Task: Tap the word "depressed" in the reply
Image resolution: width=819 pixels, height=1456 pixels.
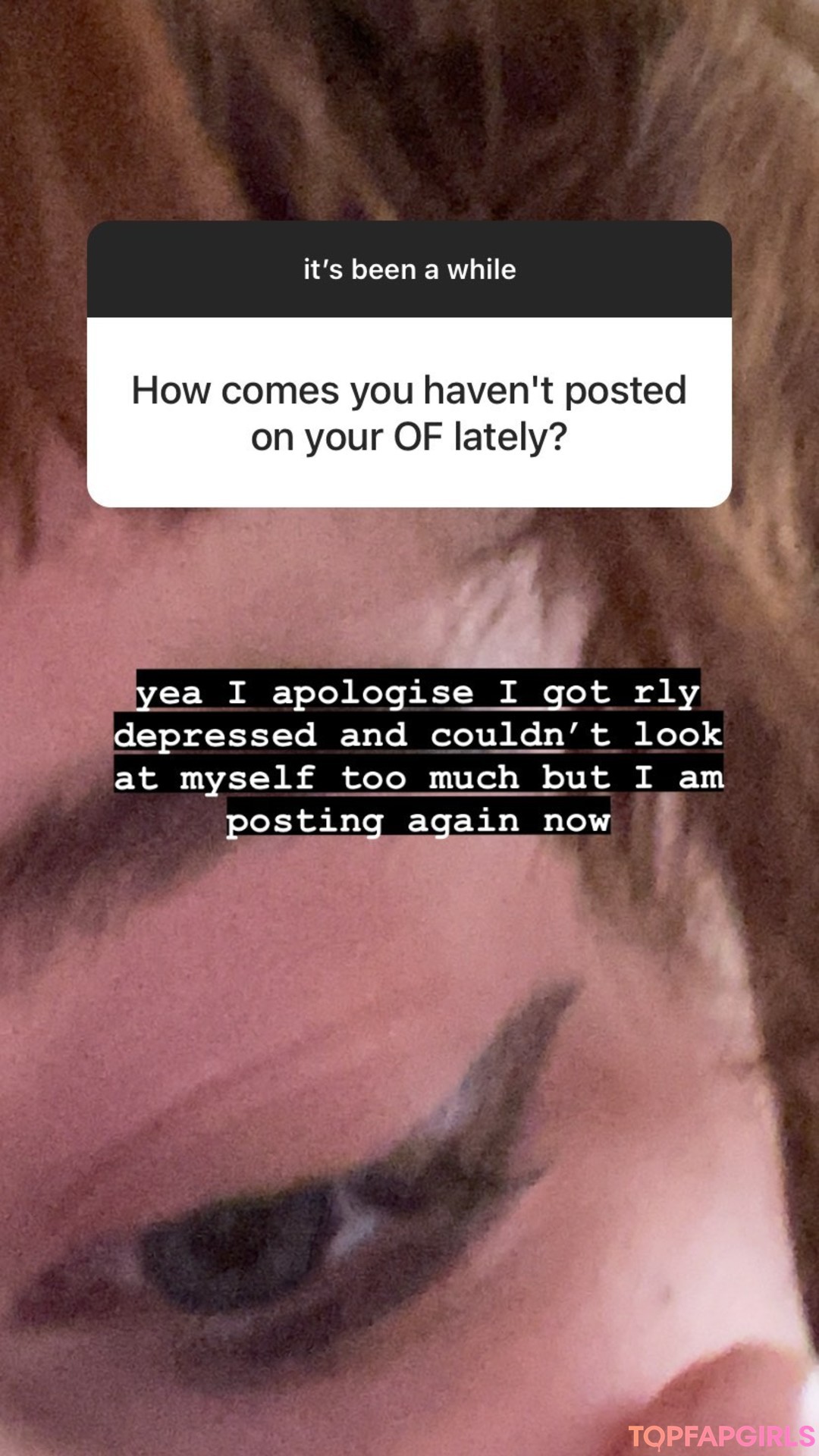Action: pyautogui.click(x=215, y=735)
